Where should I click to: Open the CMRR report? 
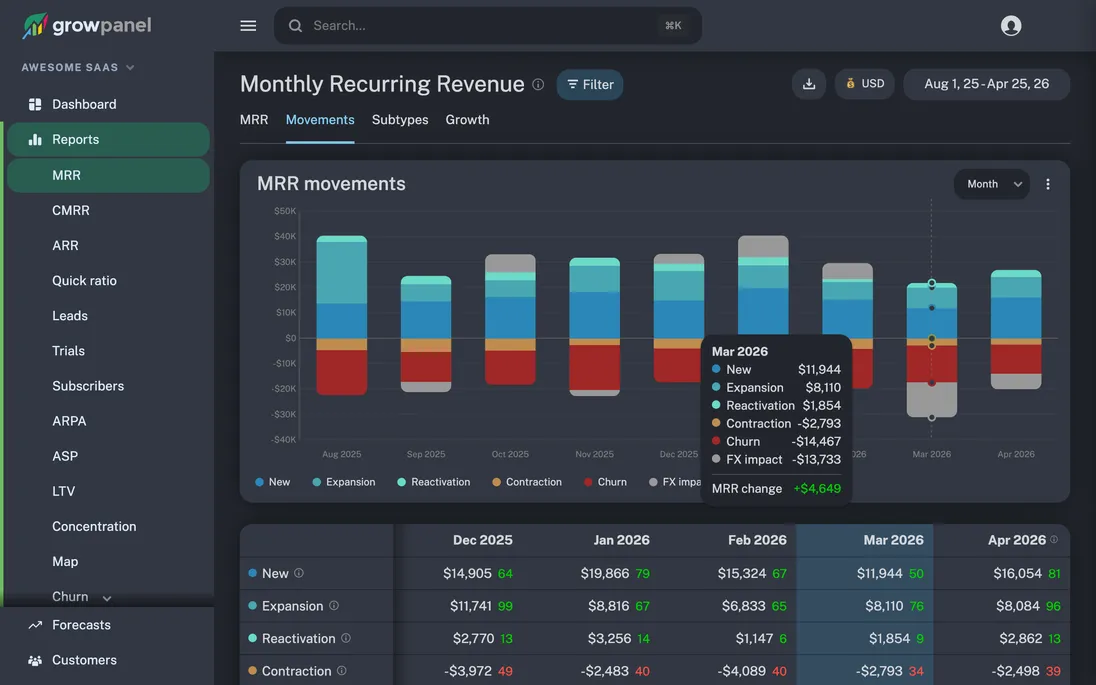71,210
